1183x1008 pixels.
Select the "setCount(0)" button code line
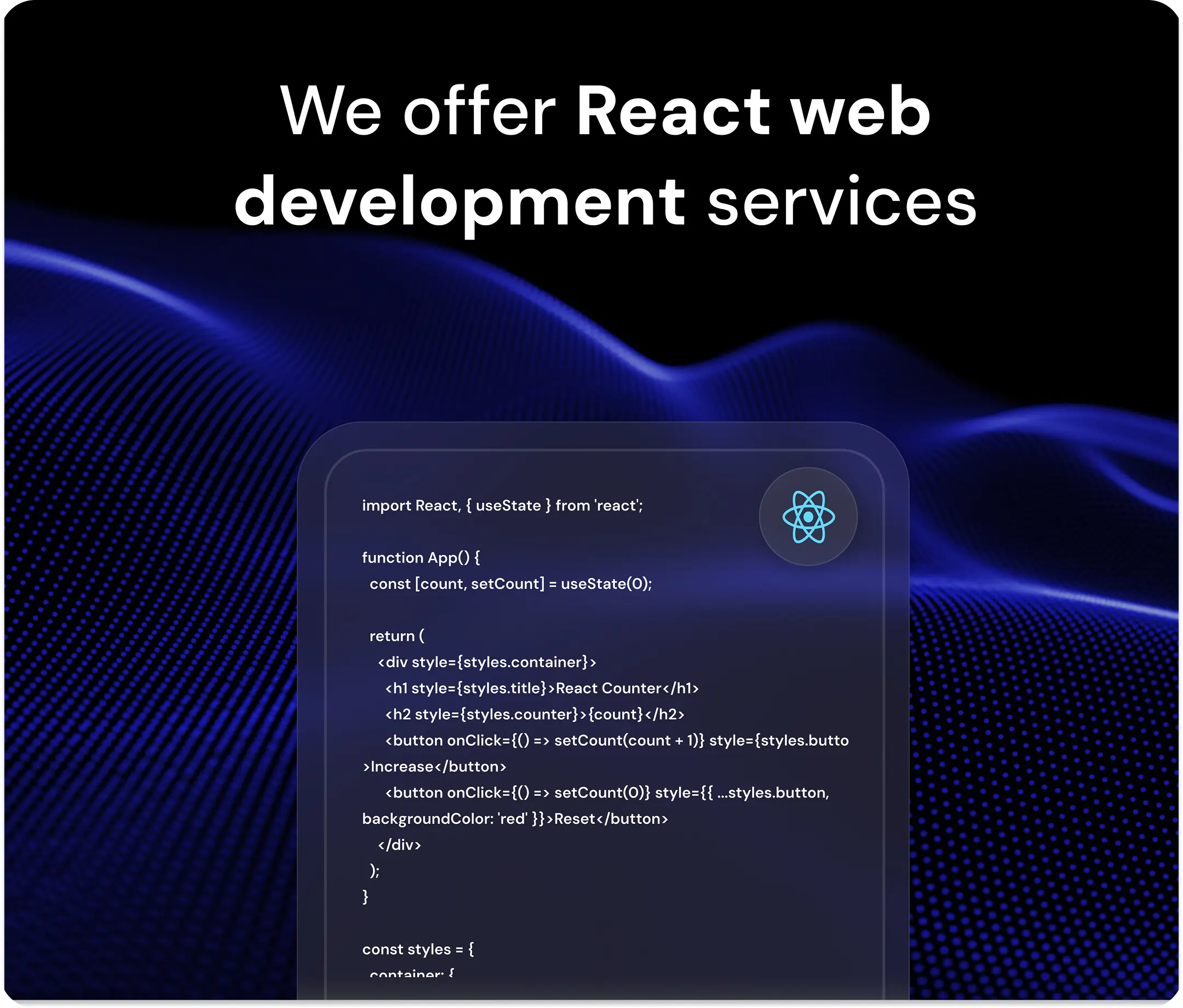coord(607,792)
